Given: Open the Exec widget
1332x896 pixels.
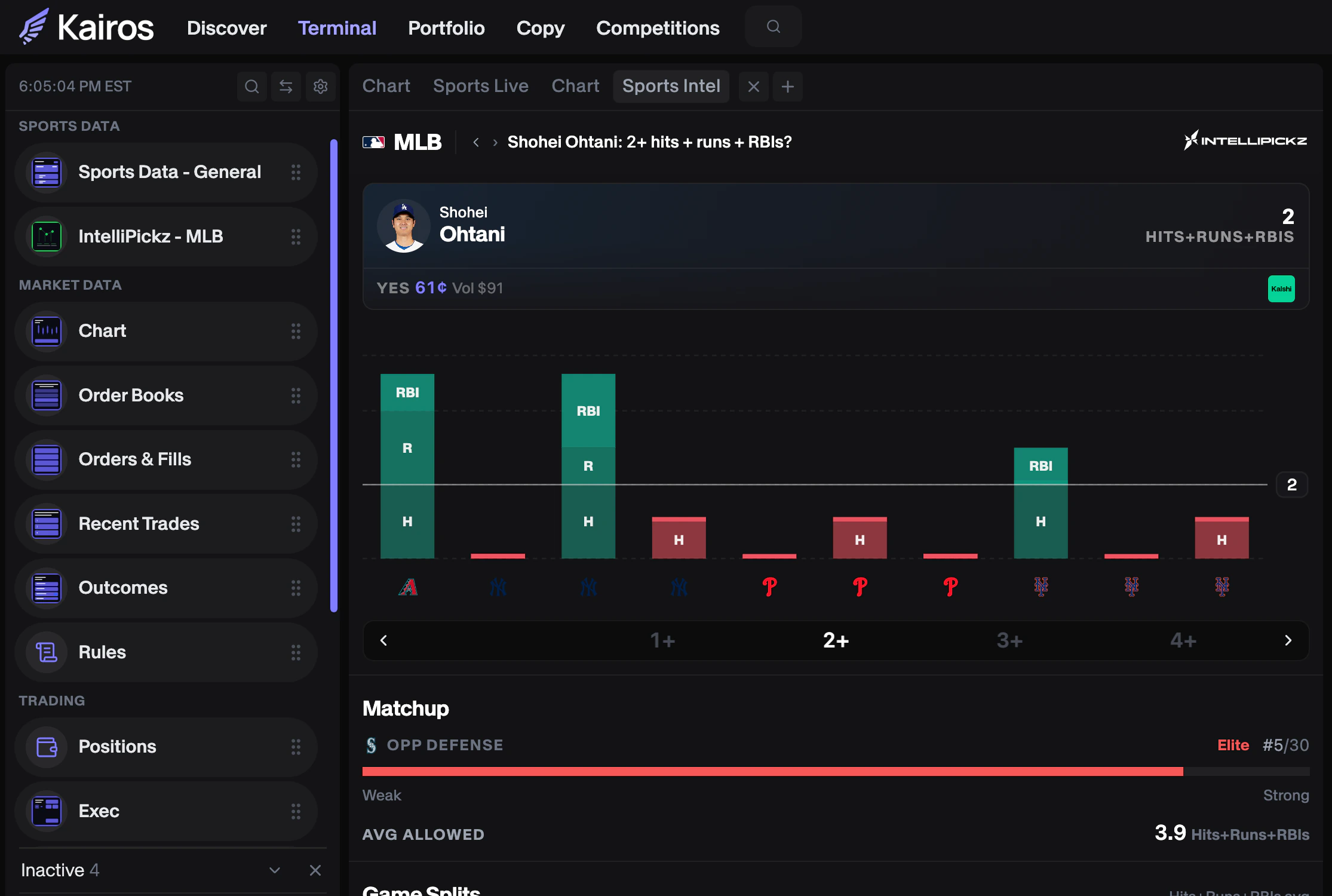Looking at the screenshot, I should (165, 811).
